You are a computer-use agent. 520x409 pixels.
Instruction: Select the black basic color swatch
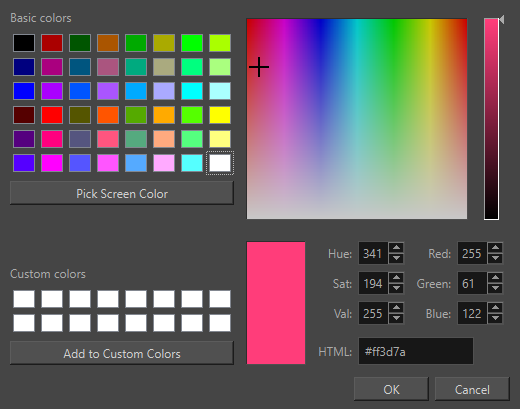tap(24, 43)
